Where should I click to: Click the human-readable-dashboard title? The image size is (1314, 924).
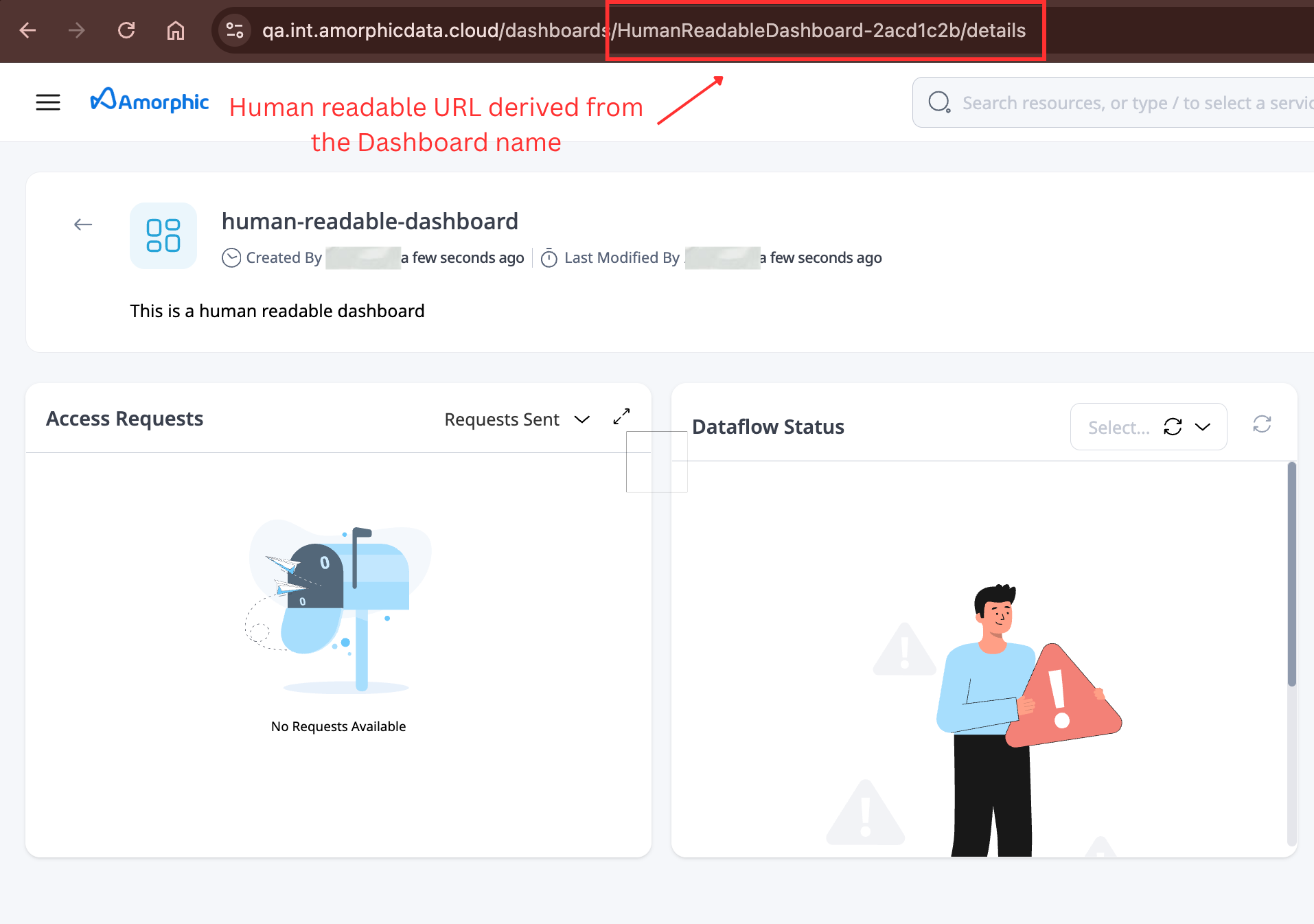pyautogui.click(x=370, y=221)
